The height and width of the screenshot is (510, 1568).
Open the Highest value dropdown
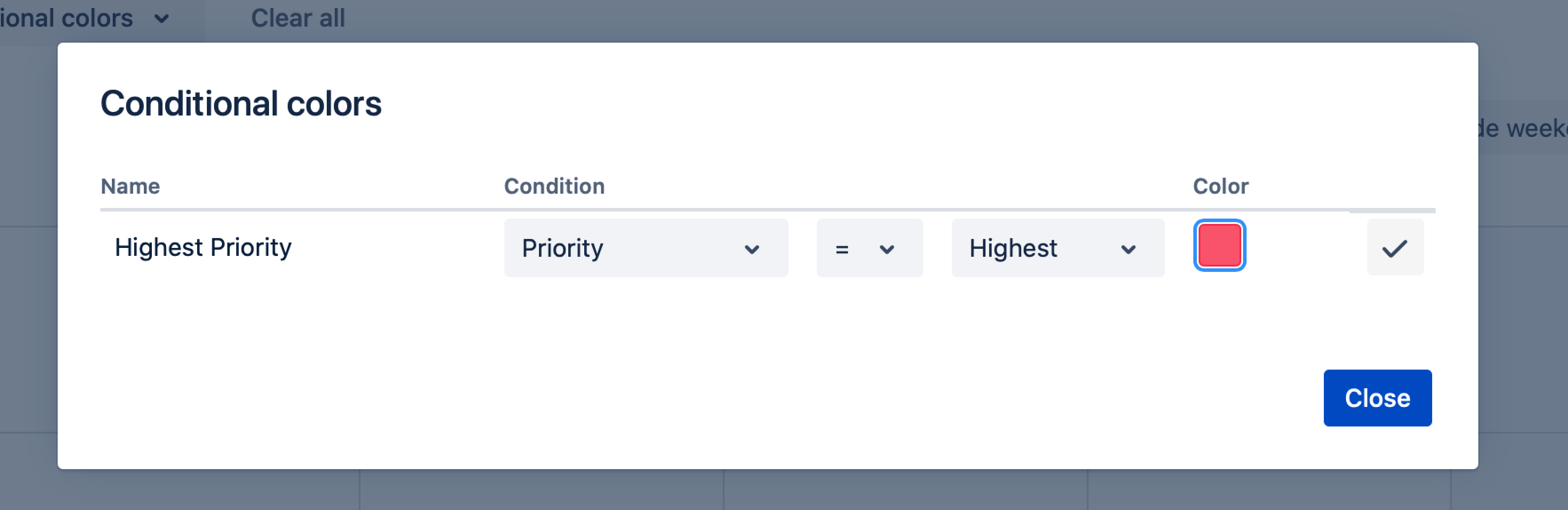click(x=1057, y=248)
